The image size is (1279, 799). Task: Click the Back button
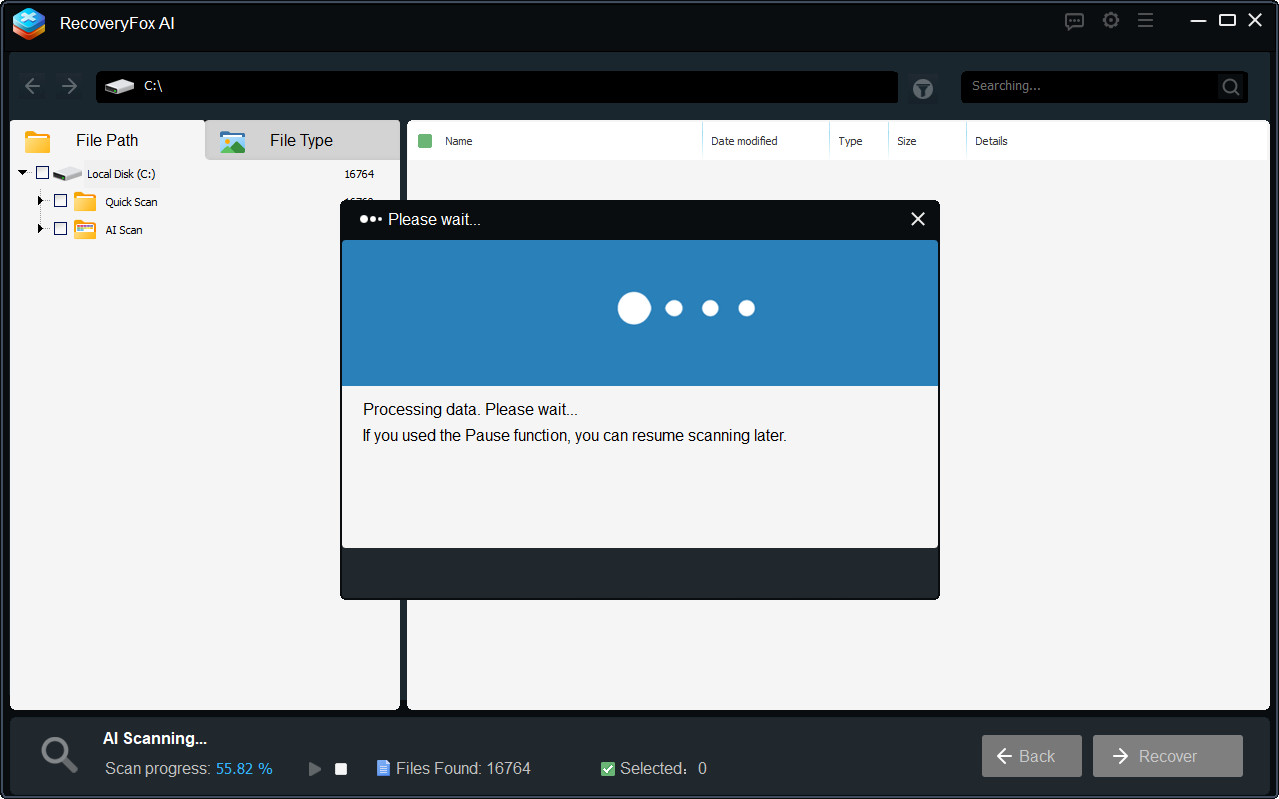pyautogui.click(x=1032, y=756)
